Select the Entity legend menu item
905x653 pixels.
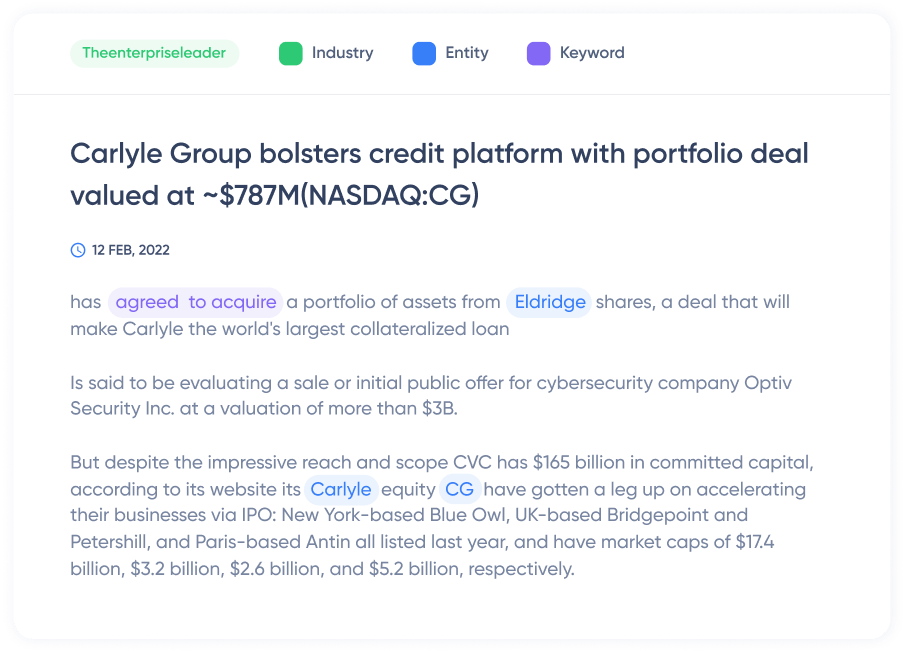click(449, 52)
